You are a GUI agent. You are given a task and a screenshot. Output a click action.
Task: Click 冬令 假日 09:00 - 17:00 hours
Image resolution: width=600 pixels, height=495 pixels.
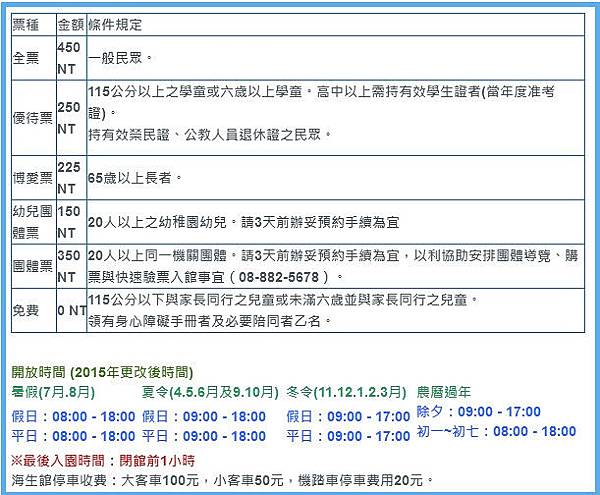(348, 416)
